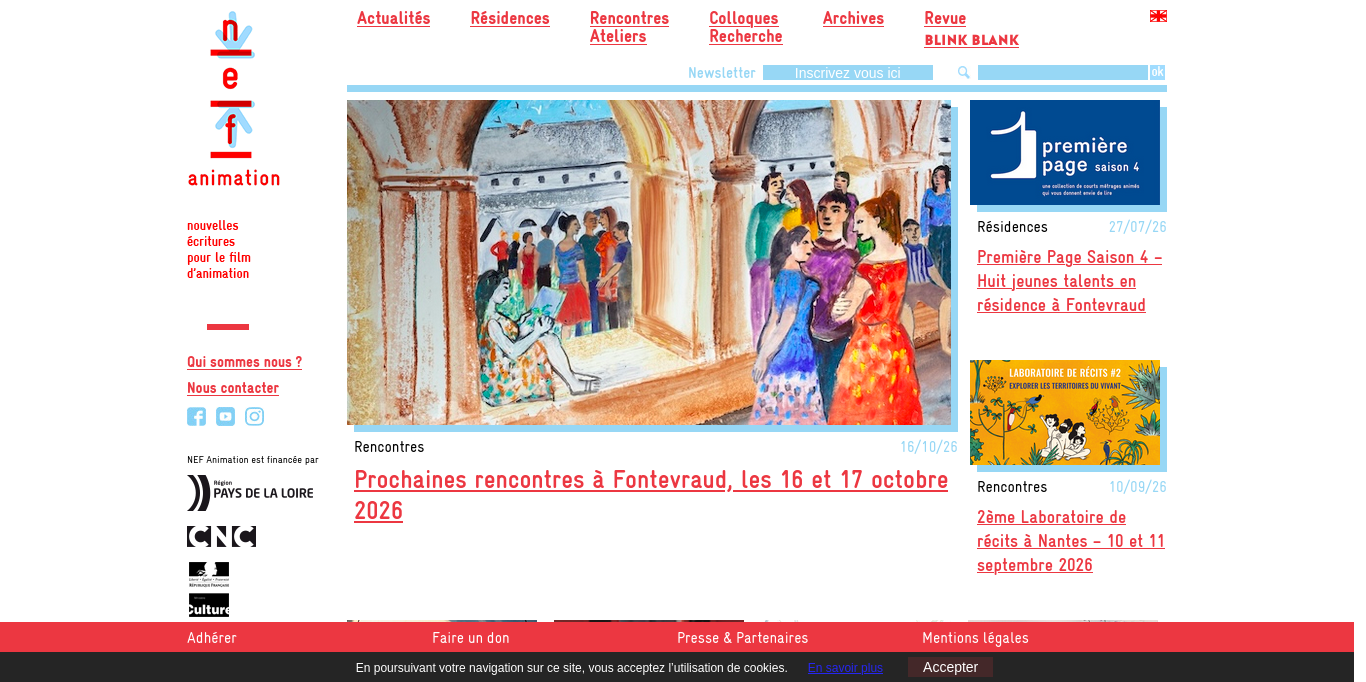This screenshot has width=1366, height=682.
Task: Open the YouTube channel icon
Action: click(225, 417)
